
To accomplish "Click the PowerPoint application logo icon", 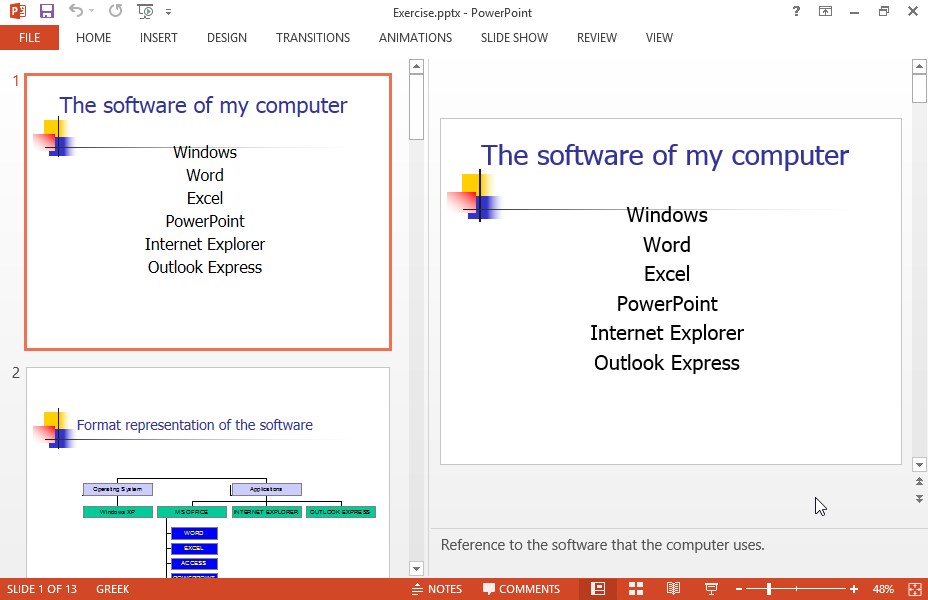I will 18,11.
